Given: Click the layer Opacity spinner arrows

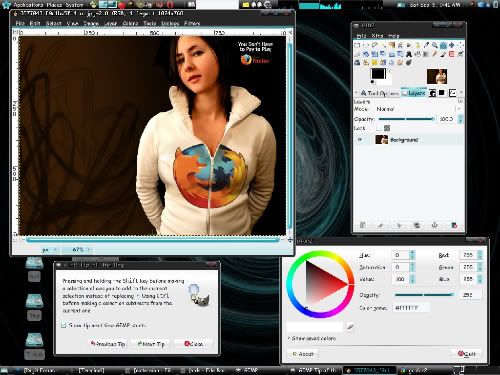Looking at the screenshot, I should (461, 119).
